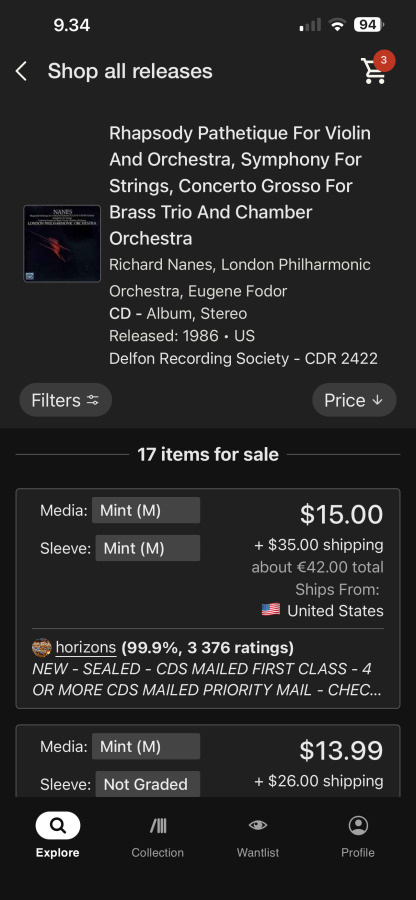Viewport: 416px width, 900px height.
Task: Tap the album cover thumbnail
Action: point(62,243)
